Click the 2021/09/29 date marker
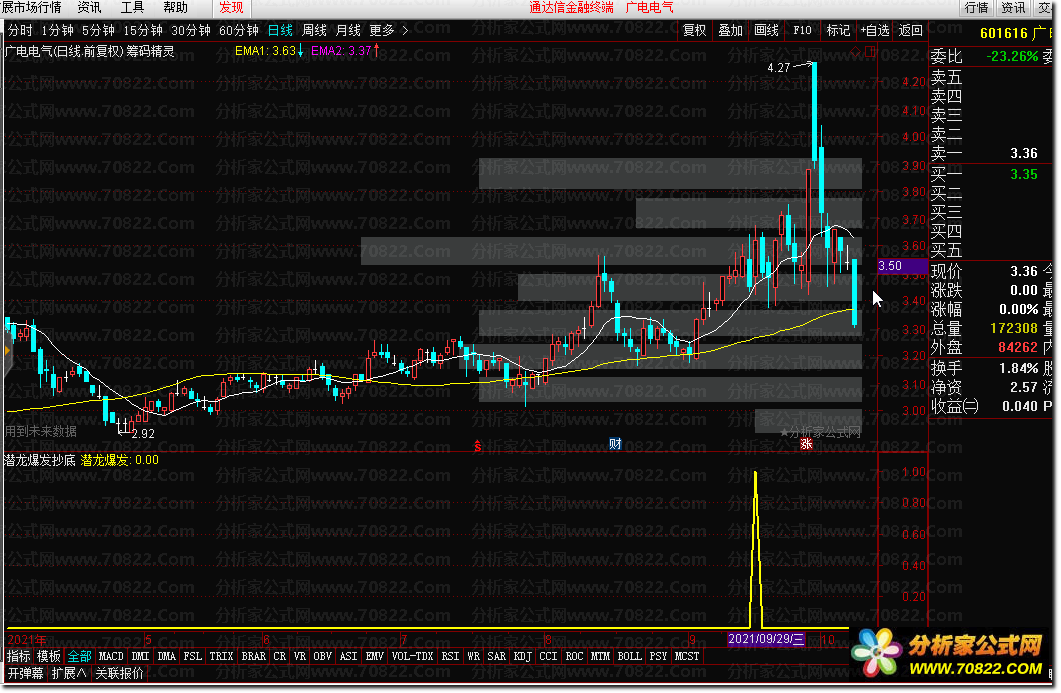Image resolution: width=1061 pixels, height=693 pixels. tap(767, 640)
